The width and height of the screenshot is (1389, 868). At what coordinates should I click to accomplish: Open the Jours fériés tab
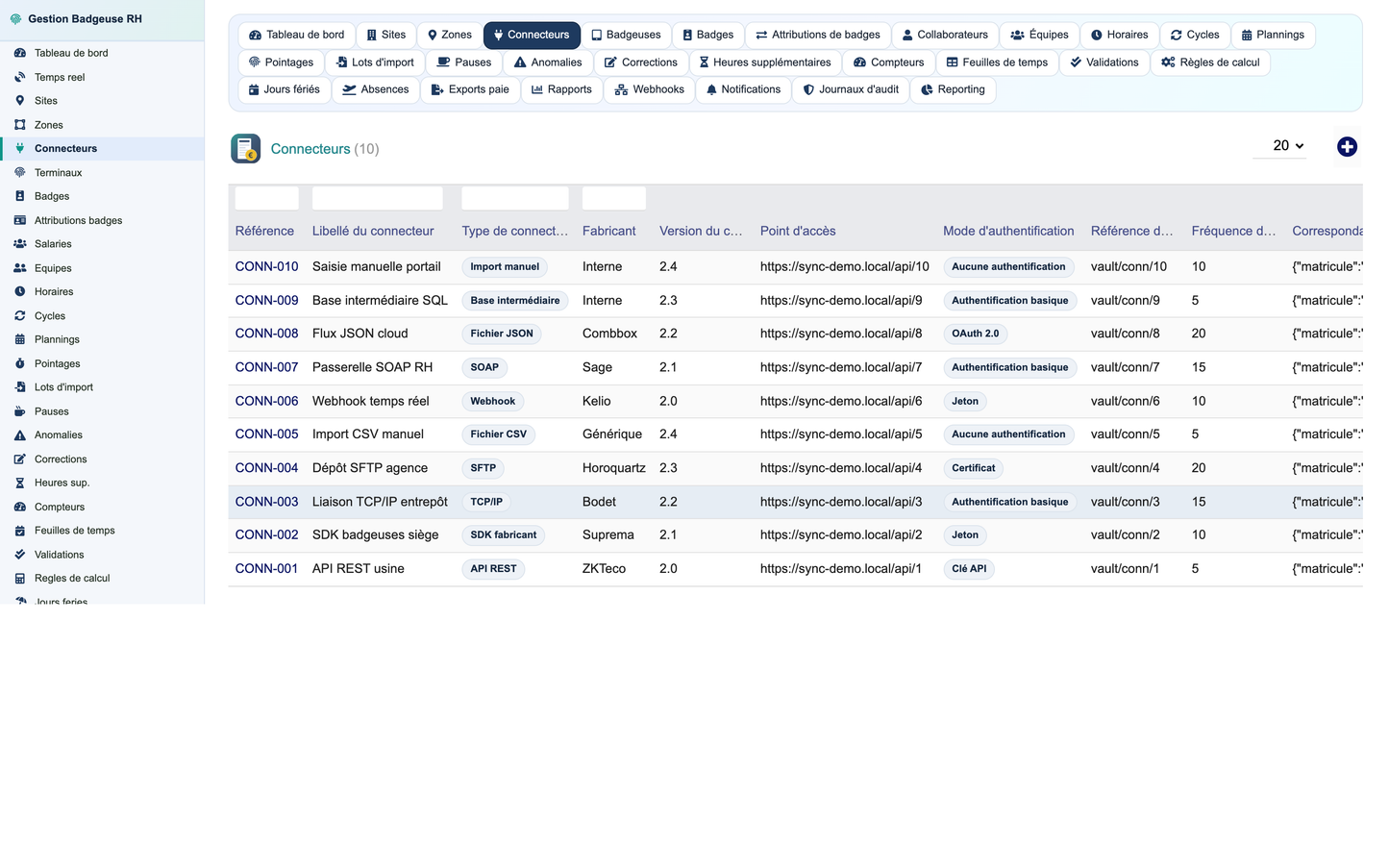tap(285, 89)
